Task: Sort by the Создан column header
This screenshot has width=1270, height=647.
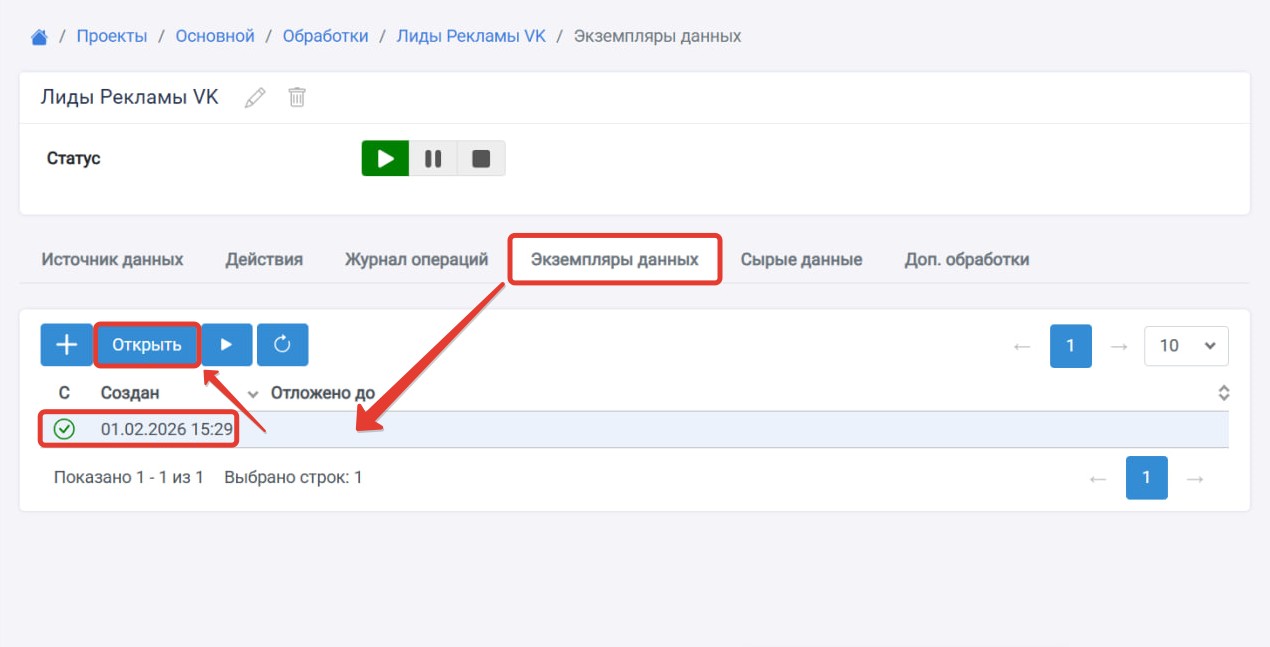Action: [x=130, y=393]
